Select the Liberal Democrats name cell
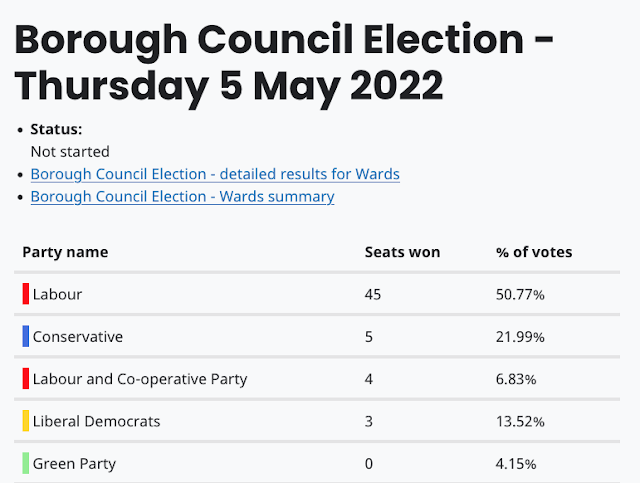The image size is (640, 483). [96, 421]
